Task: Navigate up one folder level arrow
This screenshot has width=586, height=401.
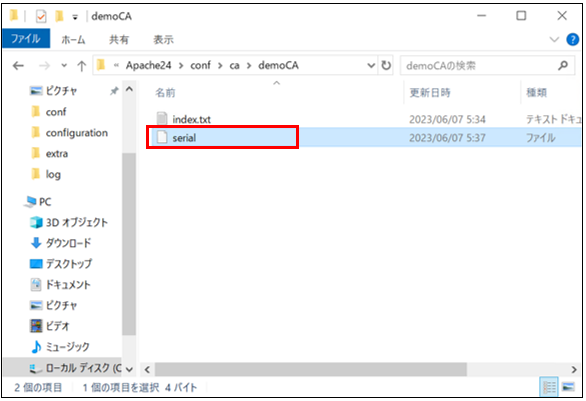Action: coord(81,66)
